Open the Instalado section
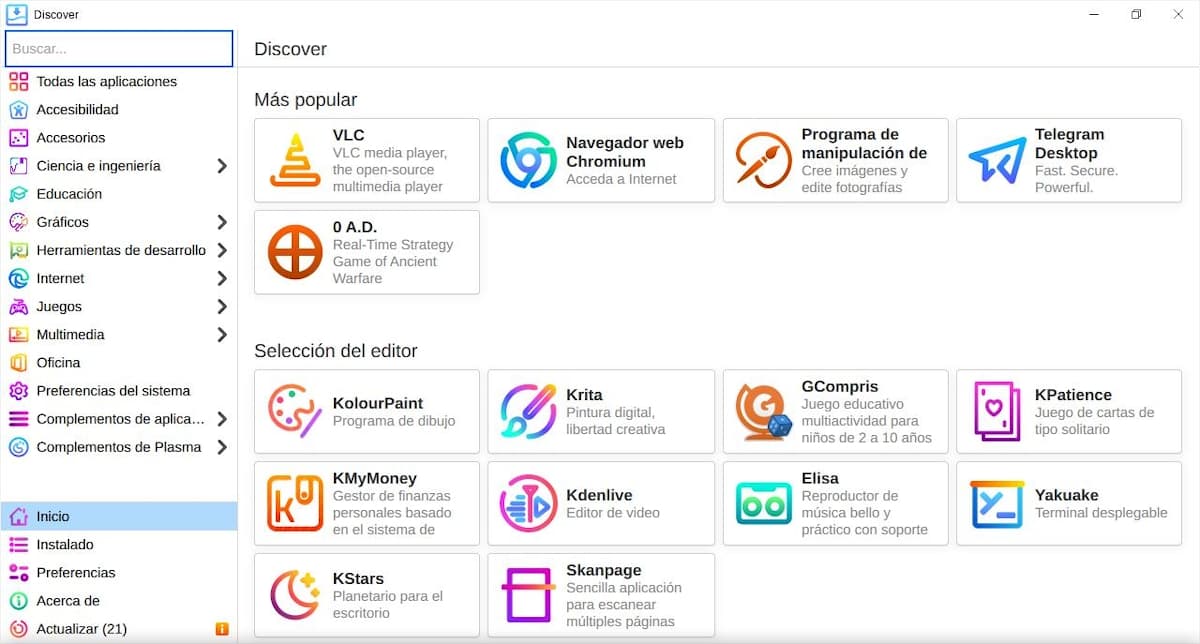Viewport: 1200px width, 644px height. [65, 545]
